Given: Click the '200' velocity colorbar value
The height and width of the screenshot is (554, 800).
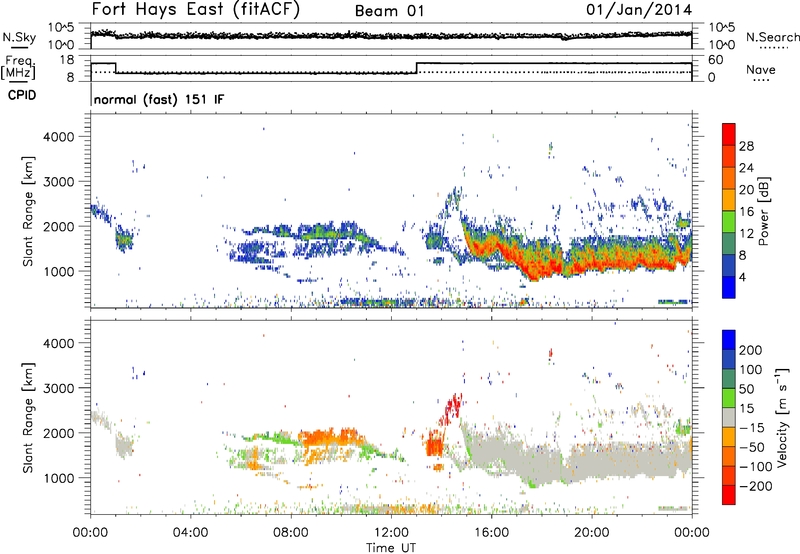Looking at the screenshot, I should click(751, 350).
